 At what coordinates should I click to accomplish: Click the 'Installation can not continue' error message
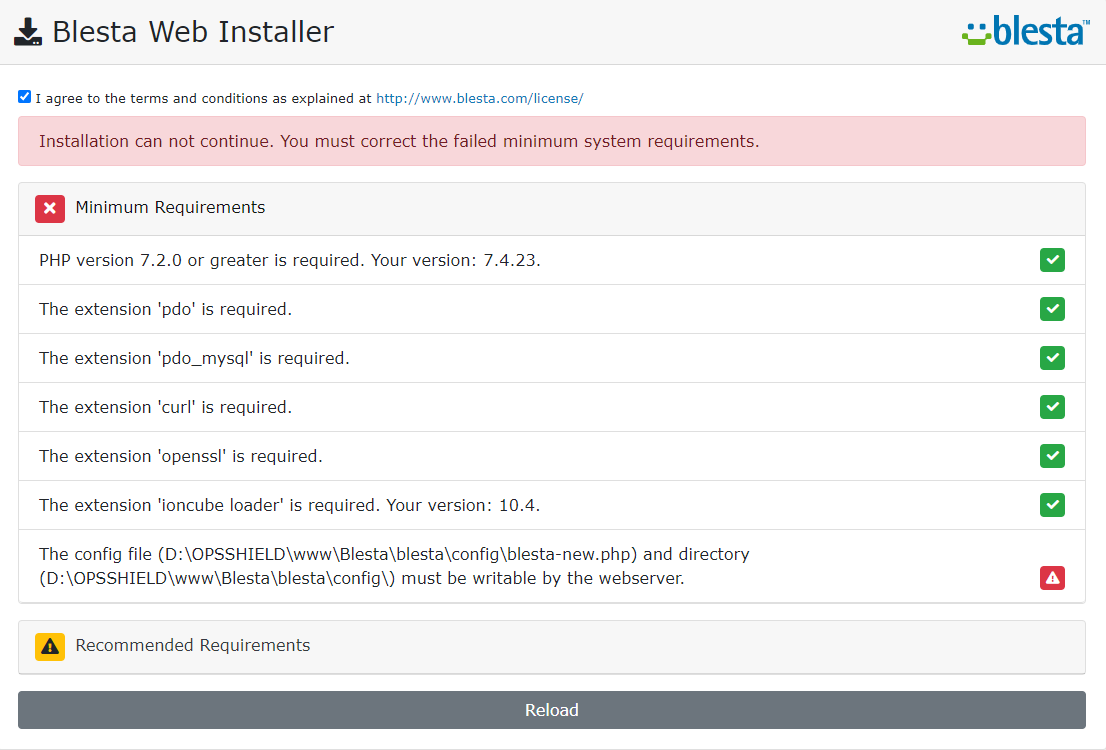coord(552,141)
